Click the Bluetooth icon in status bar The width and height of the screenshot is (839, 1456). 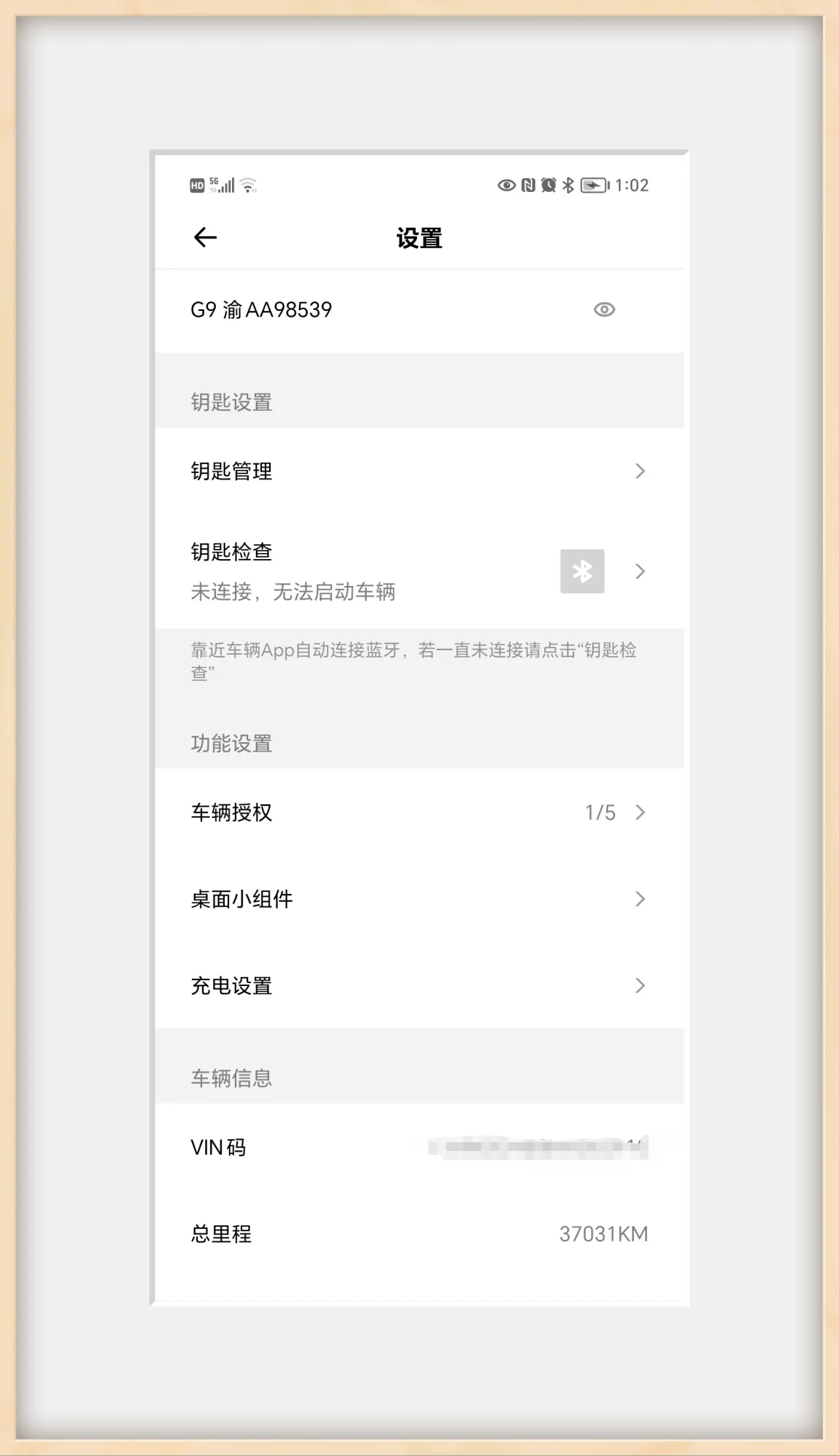[568, 185]
